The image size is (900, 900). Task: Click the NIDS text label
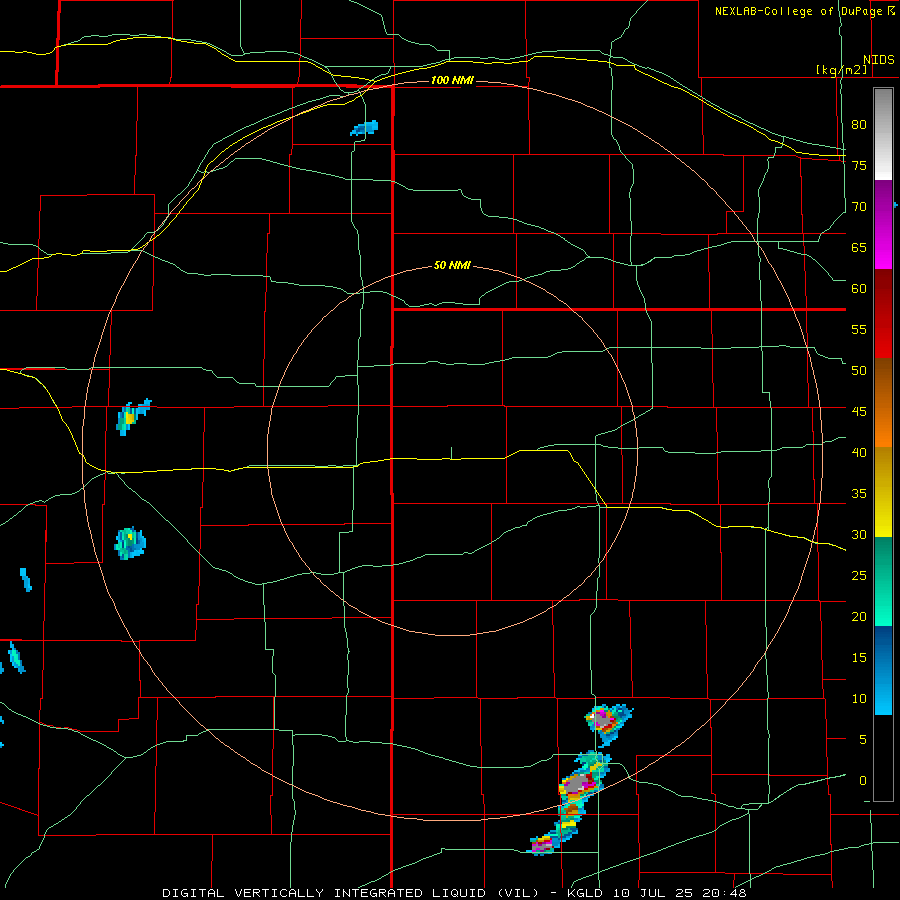pyautogui.click(x=879, y=60)
